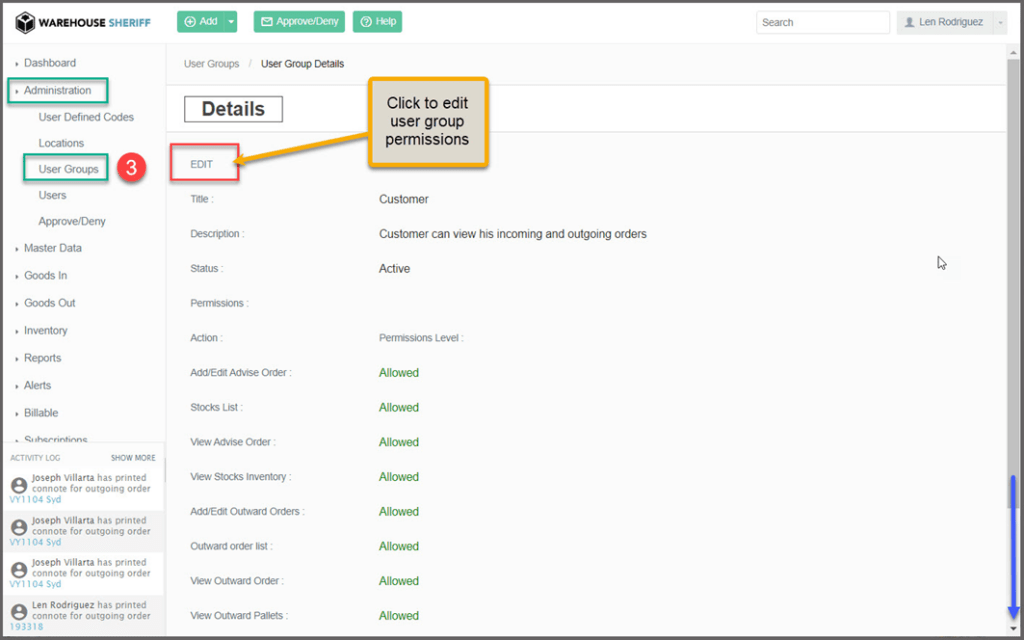This screenshot has width=1024, height=640.
Task: Expand the Inventory sidebar section
Action: pos(46,330)
